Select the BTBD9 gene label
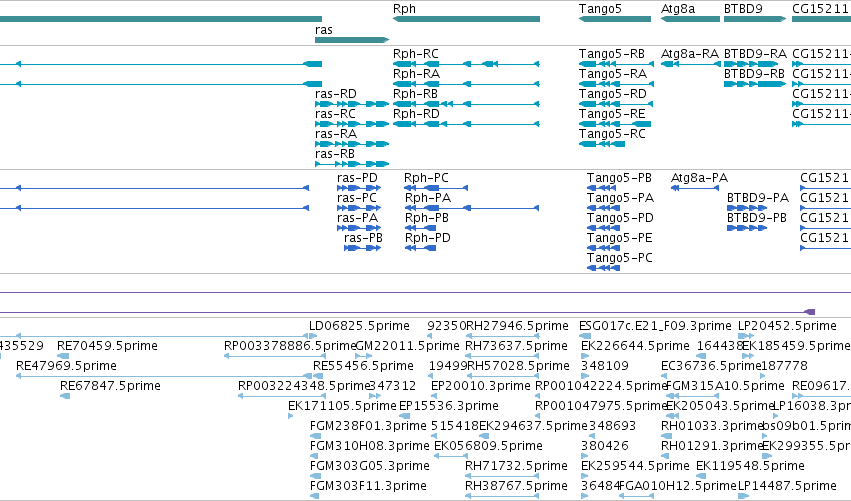The width and height of the screenshot is (851, 501). [743, 9]
